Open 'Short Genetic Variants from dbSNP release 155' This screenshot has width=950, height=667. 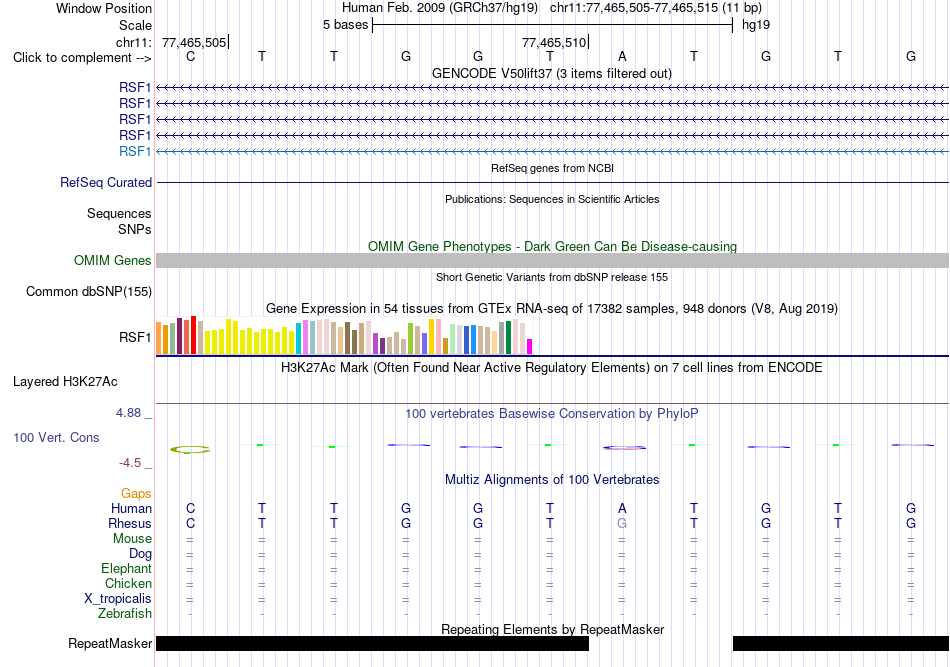552,277
